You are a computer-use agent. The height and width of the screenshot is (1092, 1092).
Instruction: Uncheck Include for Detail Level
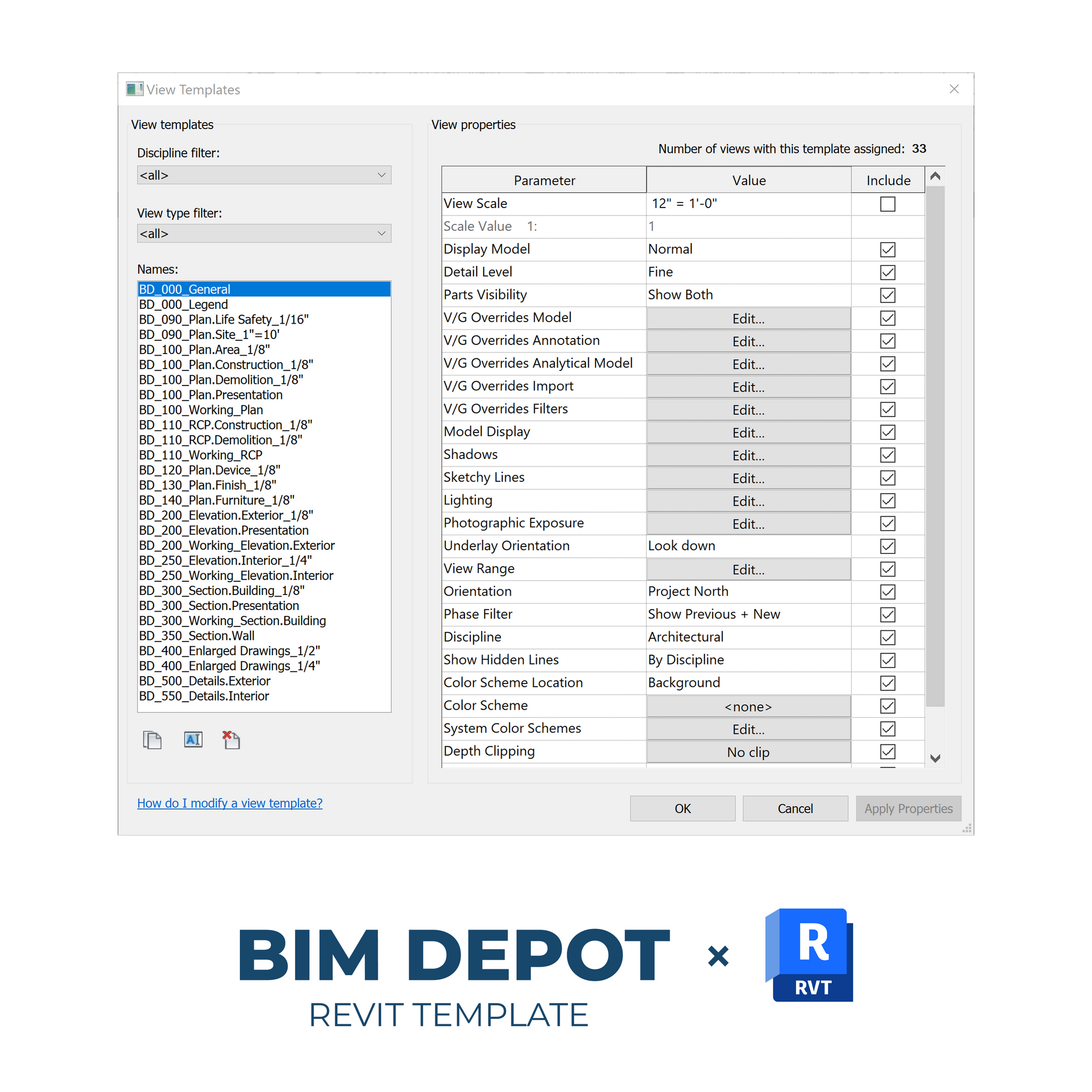pyautogui.click(x=887, y=272)
